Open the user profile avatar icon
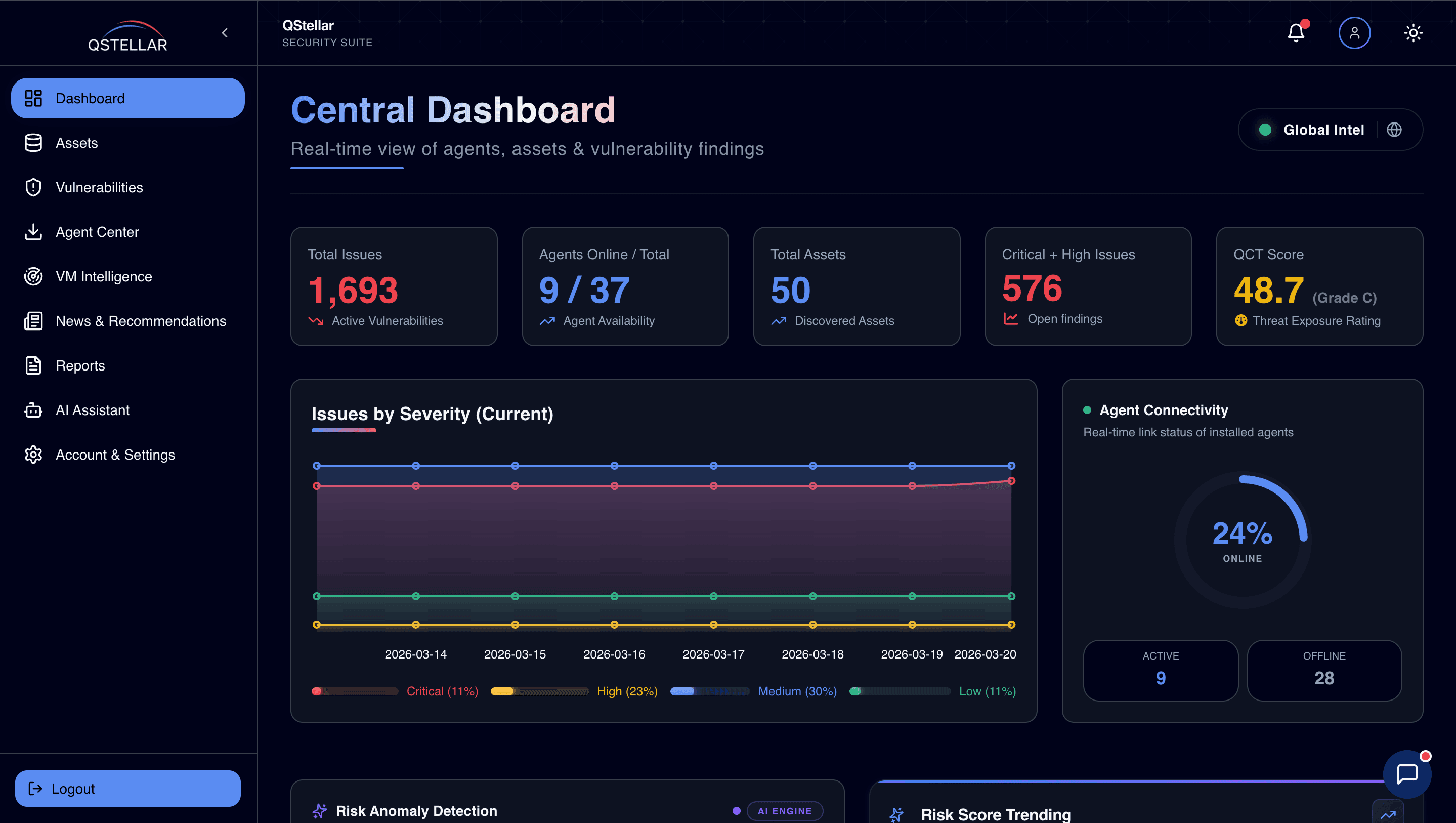Screen dimensions: 1456x823 [1354, 32]
